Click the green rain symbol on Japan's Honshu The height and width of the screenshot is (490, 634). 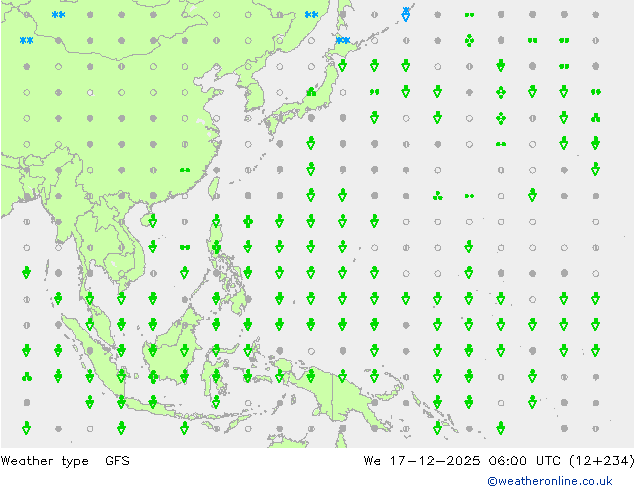click(311, 92)
